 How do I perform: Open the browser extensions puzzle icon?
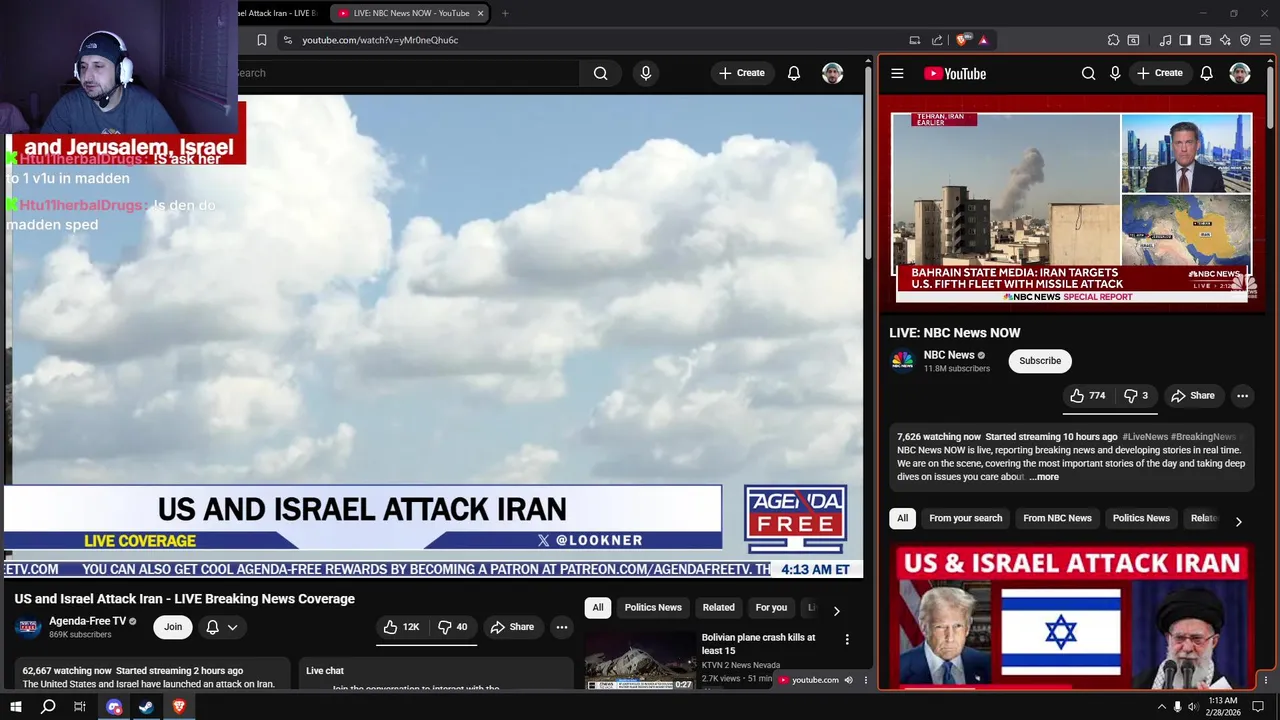[1113, 40]
